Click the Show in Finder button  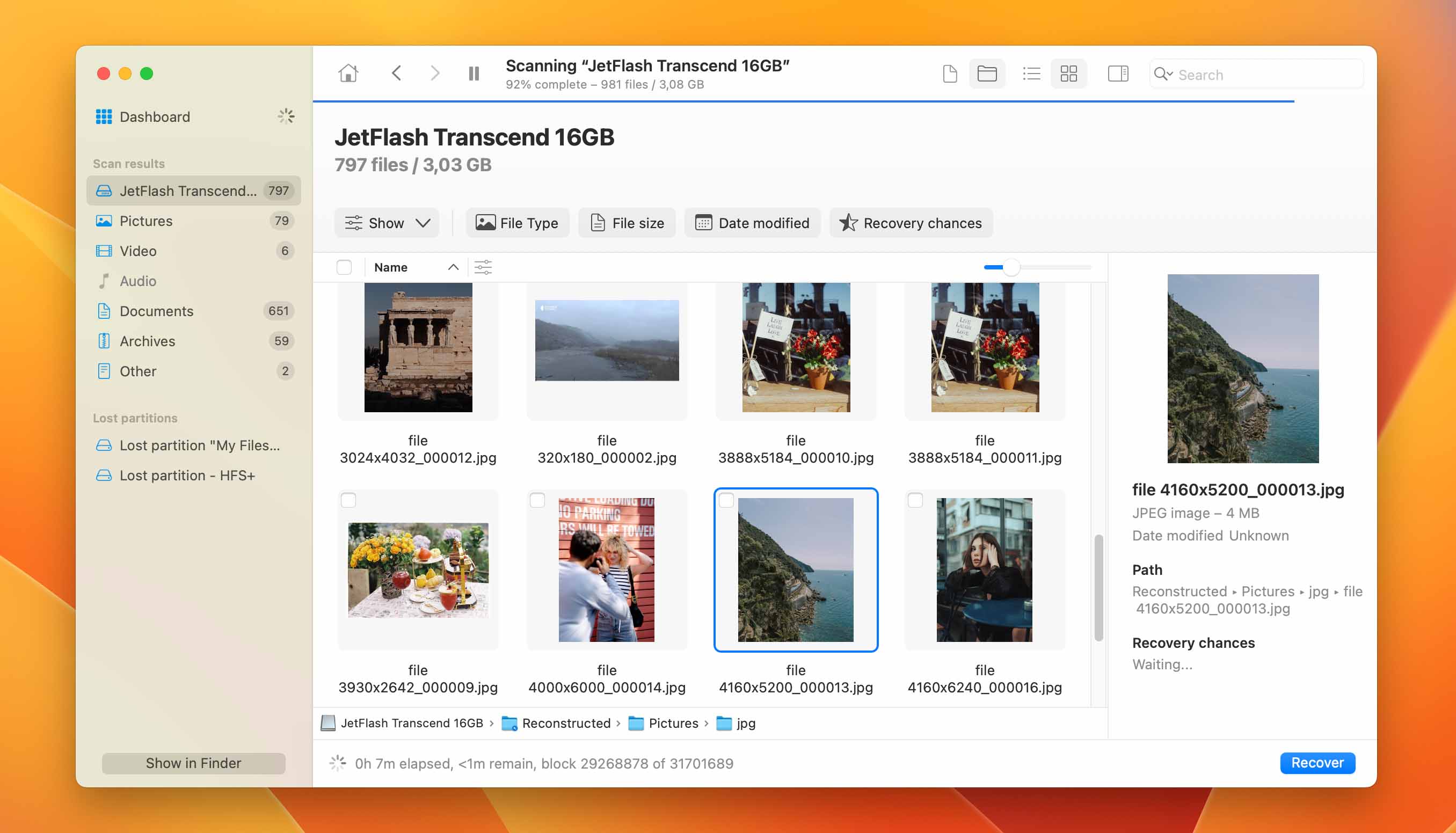point(193,763)
